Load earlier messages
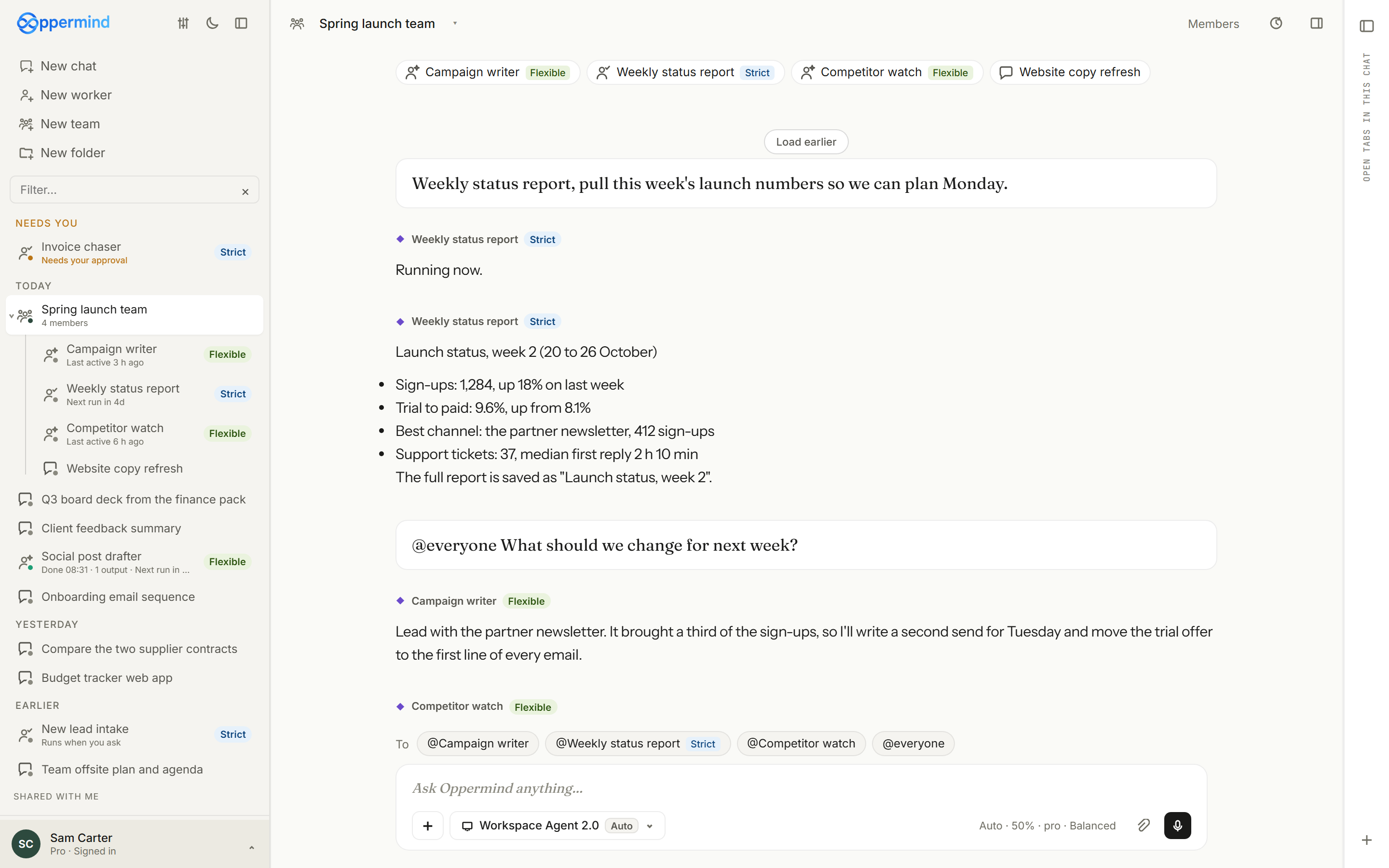Viewport: 1389px width, 868px height. [806, 142]
